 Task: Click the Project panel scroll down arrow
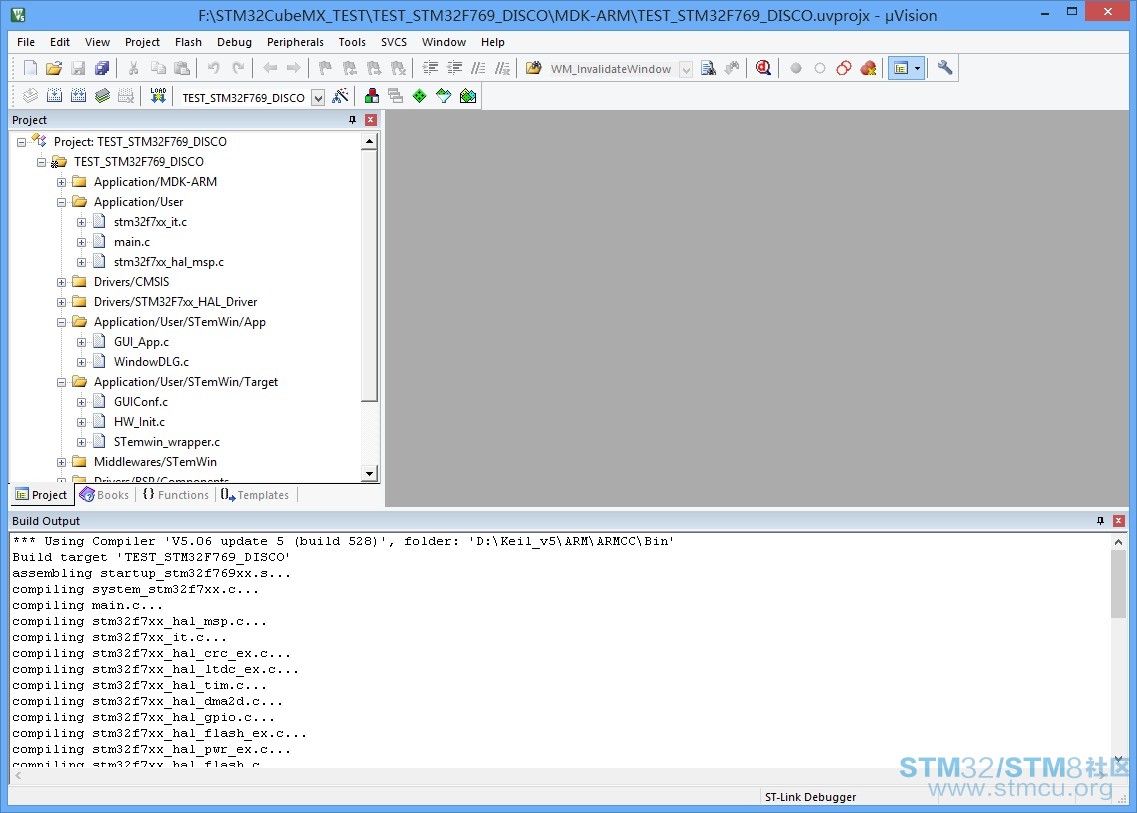click(x=369, y=474)
